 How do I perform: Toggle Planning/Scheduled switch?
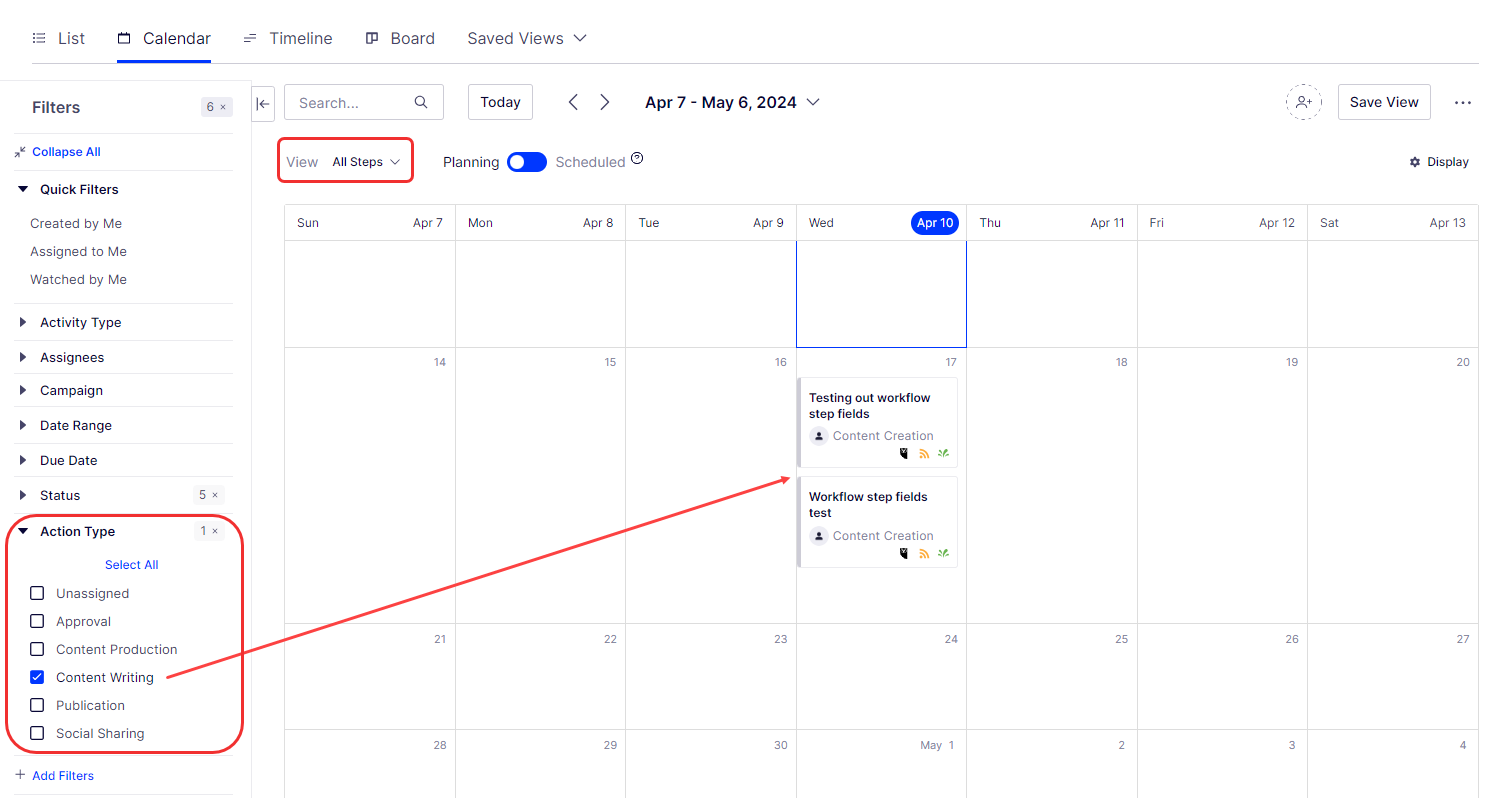point(526,162)
